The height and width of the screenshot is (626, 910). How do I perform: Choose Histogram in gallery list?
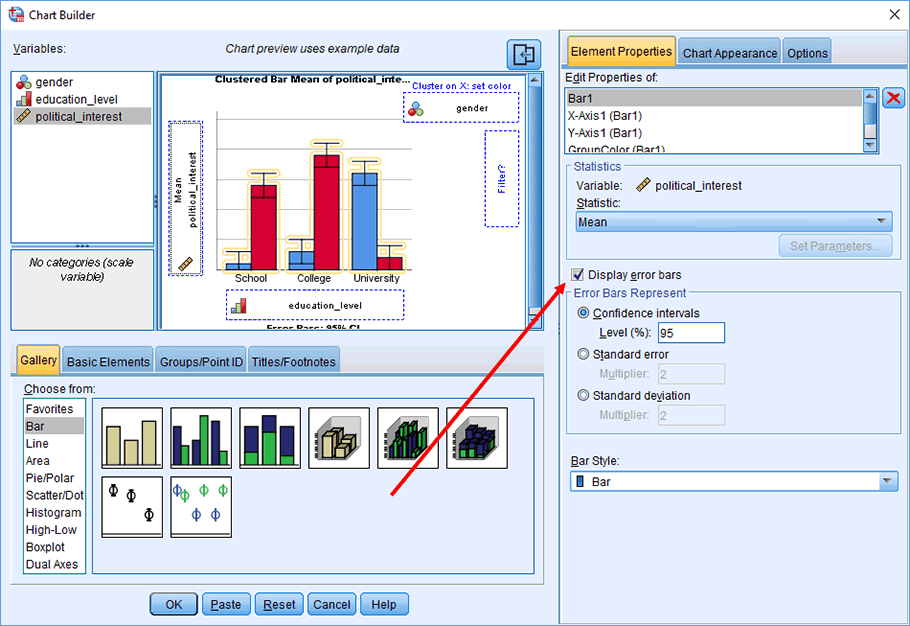tap(54, 513)
